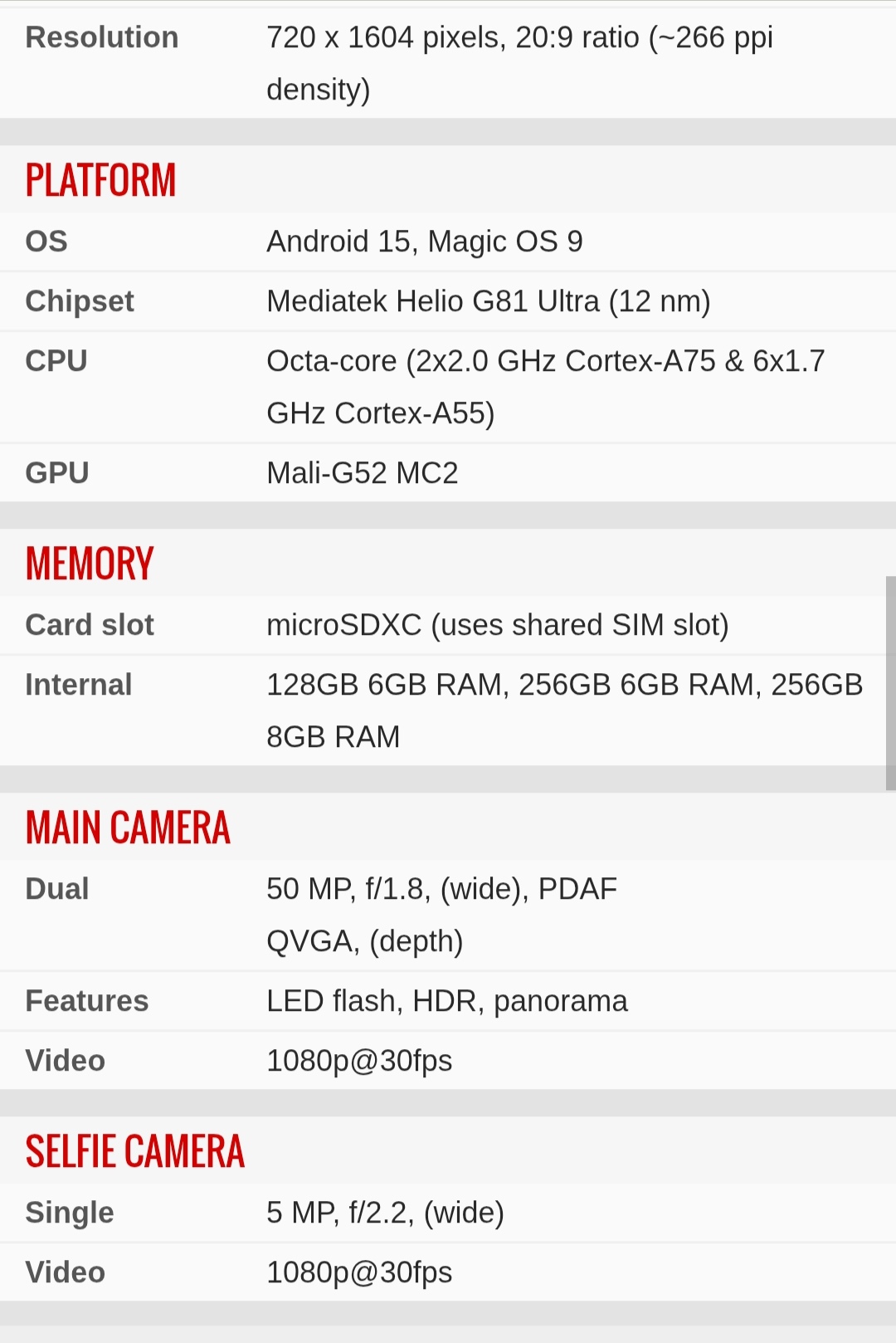896x1343 pixels.
Task: Open the Resolution spec label link
Action: (102, 37)
